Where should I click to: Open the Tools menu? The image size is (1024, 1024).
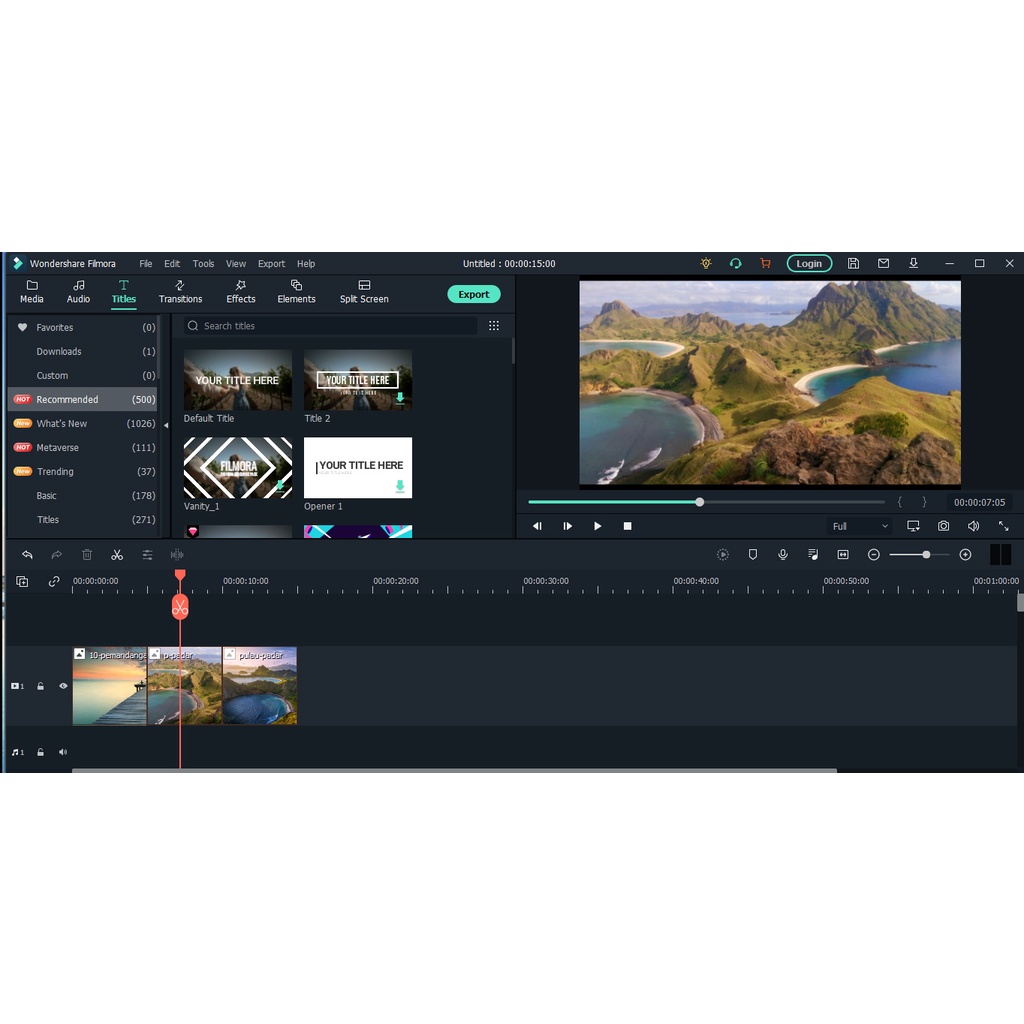(203, 264)
